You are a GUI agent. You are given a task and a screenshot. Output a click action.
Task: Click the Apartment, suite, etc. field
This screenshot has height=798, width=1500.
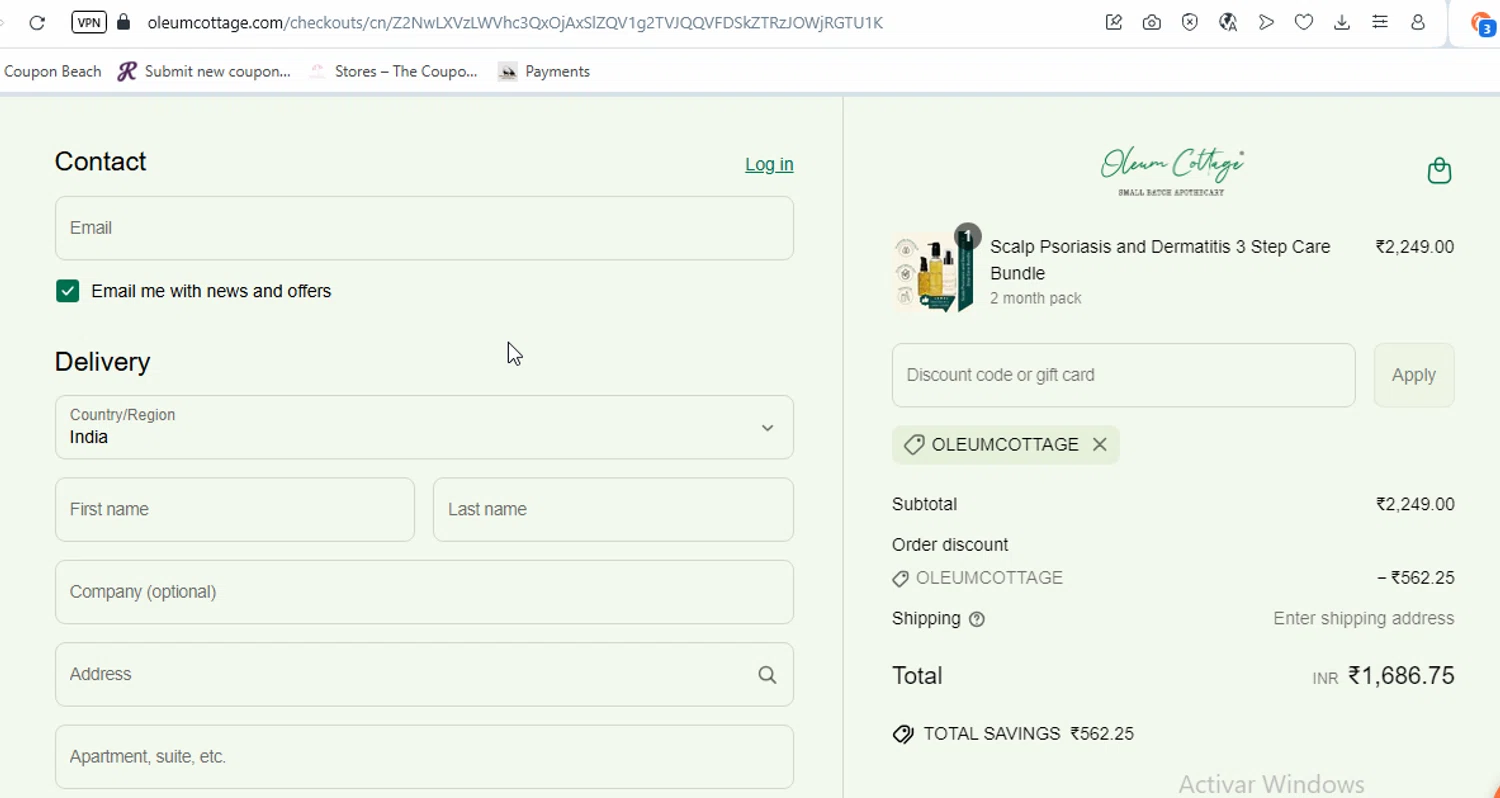click(424, 757)
